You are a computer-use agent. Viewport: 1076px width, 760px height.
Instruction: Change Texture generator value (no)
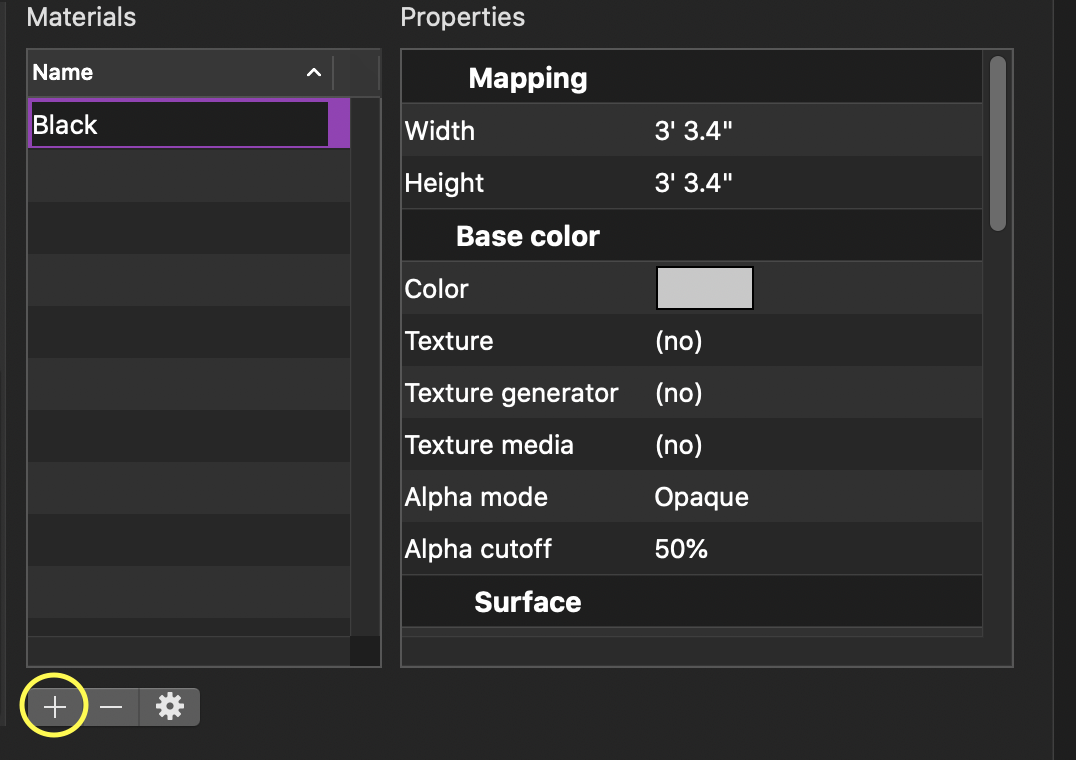pos(679,393)
